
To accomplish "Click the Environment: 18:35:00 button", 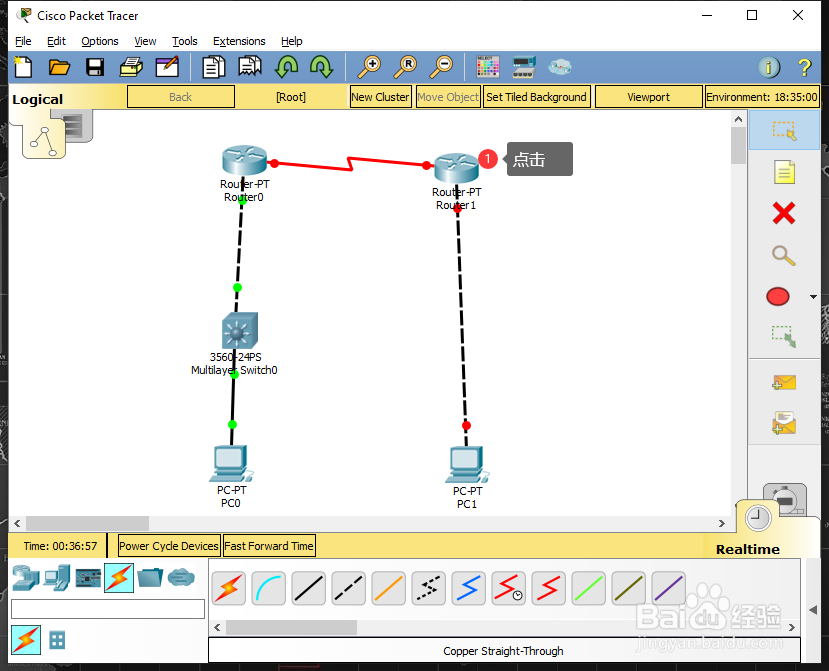I will (762, 97).
